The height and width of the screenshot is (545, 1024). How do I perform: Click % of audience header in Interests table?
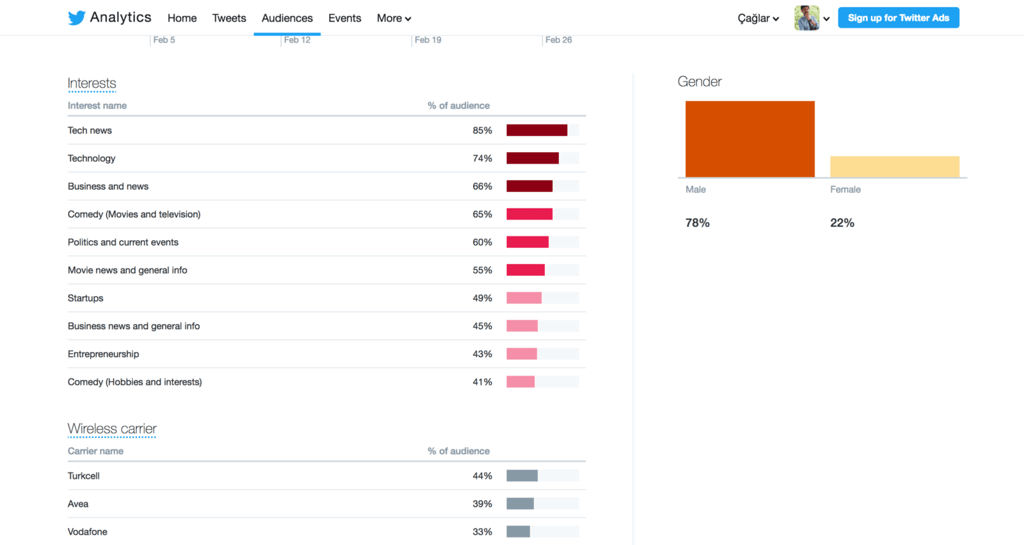click(x=458, y=106)
